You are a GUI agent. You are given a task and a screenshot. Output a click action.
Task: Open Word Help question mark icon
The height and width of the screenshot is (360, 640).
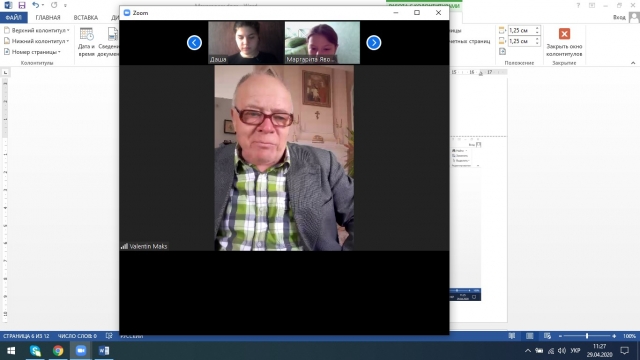coord(578,5)
